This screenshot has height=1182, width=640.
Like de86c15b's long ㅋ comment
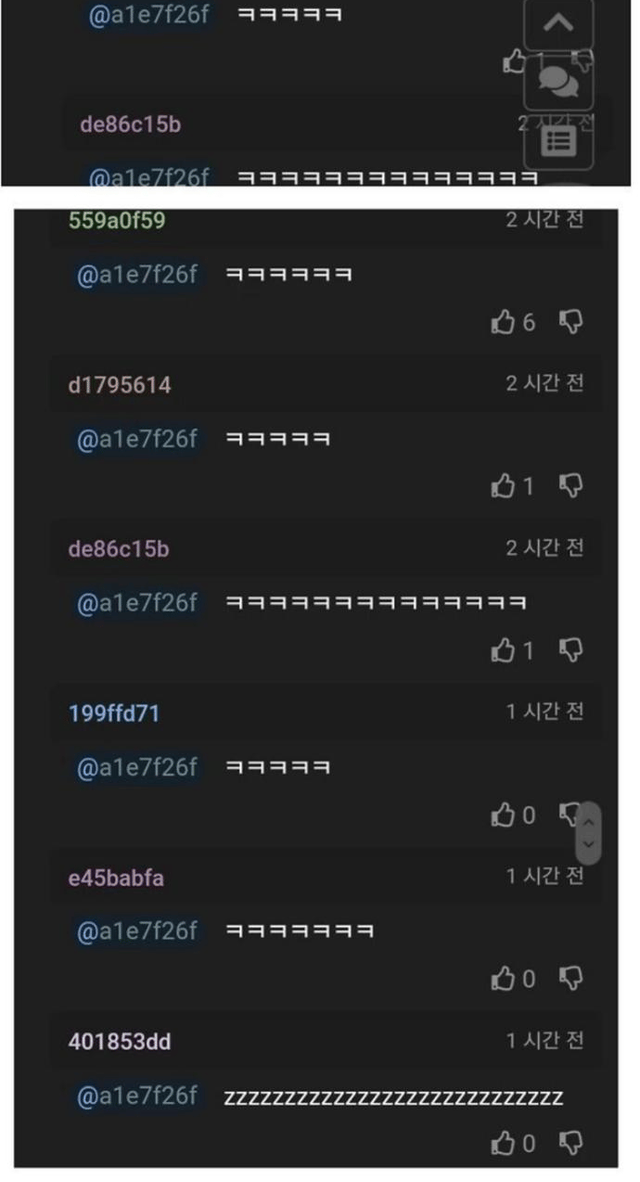pyautogui.click(x=503, y=650)
